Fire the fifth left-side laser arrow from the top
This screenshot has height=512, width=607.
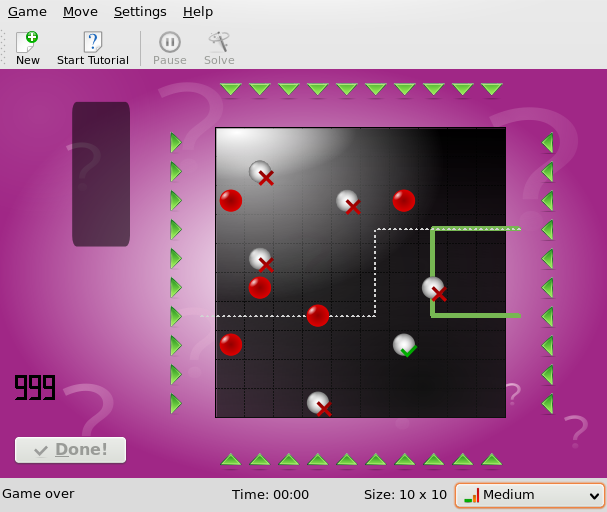(x=176, y=259)
